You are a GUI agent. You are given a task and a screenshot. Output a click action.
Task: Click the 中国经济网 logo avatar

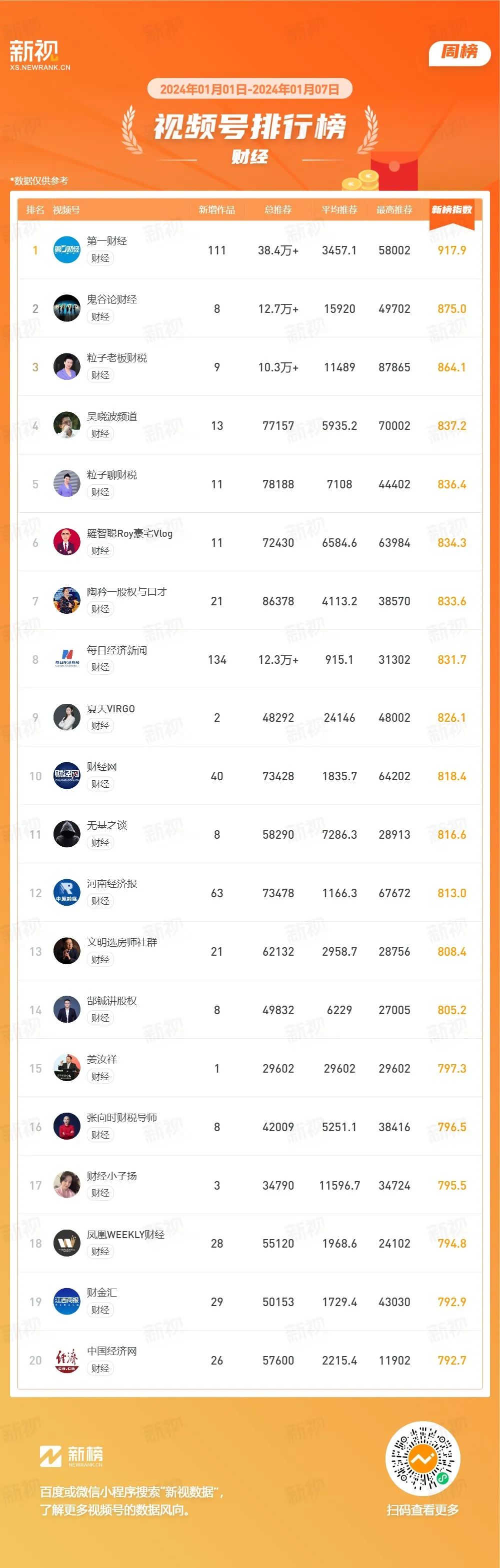(67, 1361)
